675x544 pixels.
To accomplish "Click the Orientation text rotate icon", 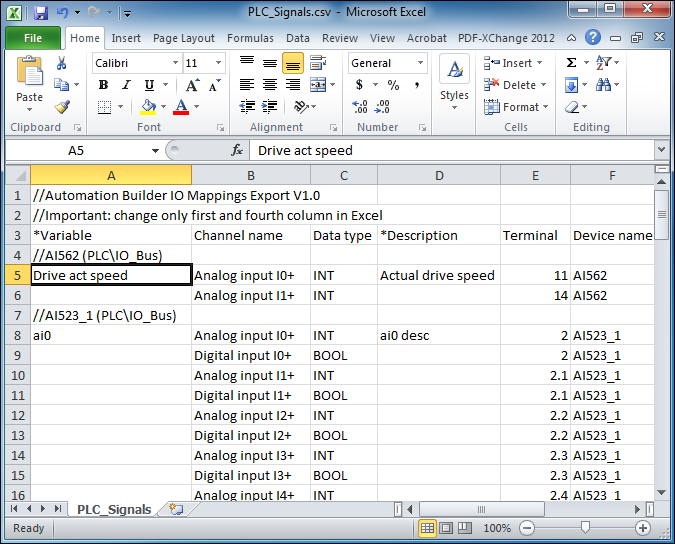I will click(x=301, y=106).
